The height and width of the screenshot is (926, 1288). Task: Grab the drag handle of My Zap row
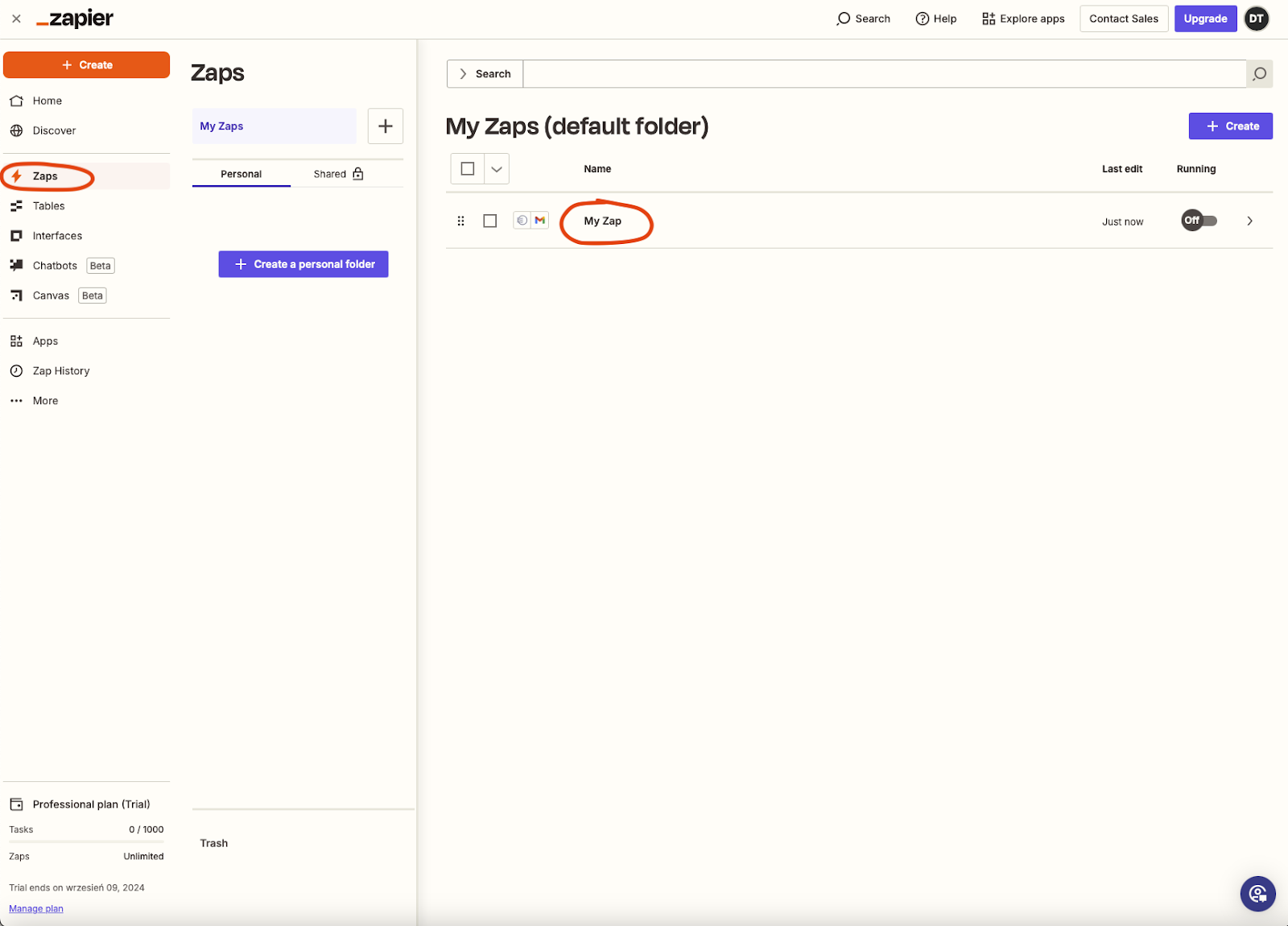(x=461, y=221)
